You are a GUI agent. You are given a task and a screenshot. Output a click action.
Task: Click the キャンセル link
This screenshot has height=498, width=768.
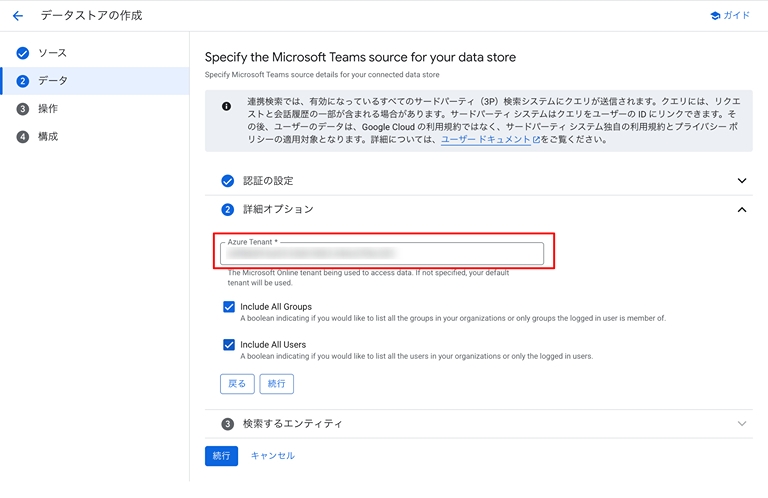[273, 456]
